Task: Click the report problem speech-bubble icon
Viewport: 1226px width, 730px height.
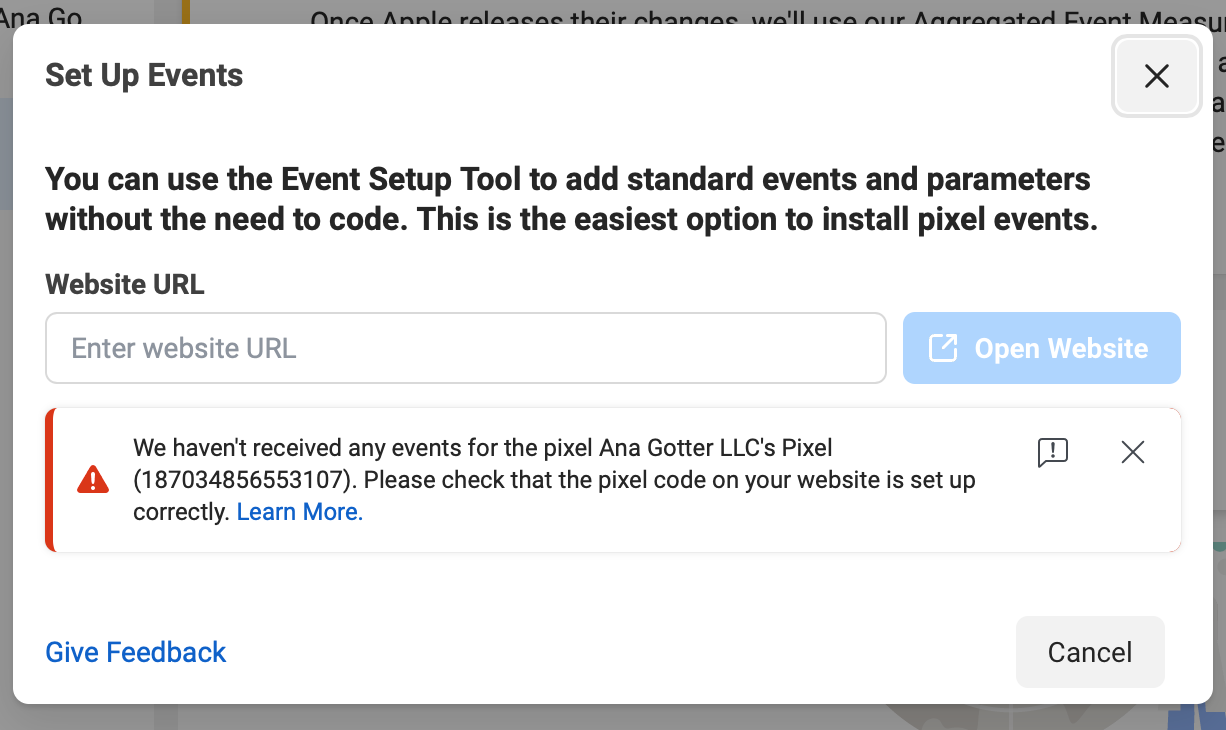Action: coord(1052,452)
